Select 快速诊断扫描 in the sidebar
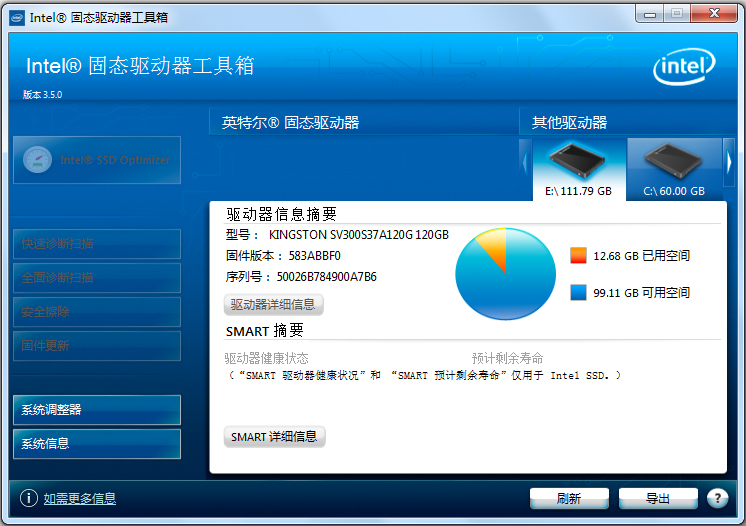The image size is (746, 526). tap(97, 244)
